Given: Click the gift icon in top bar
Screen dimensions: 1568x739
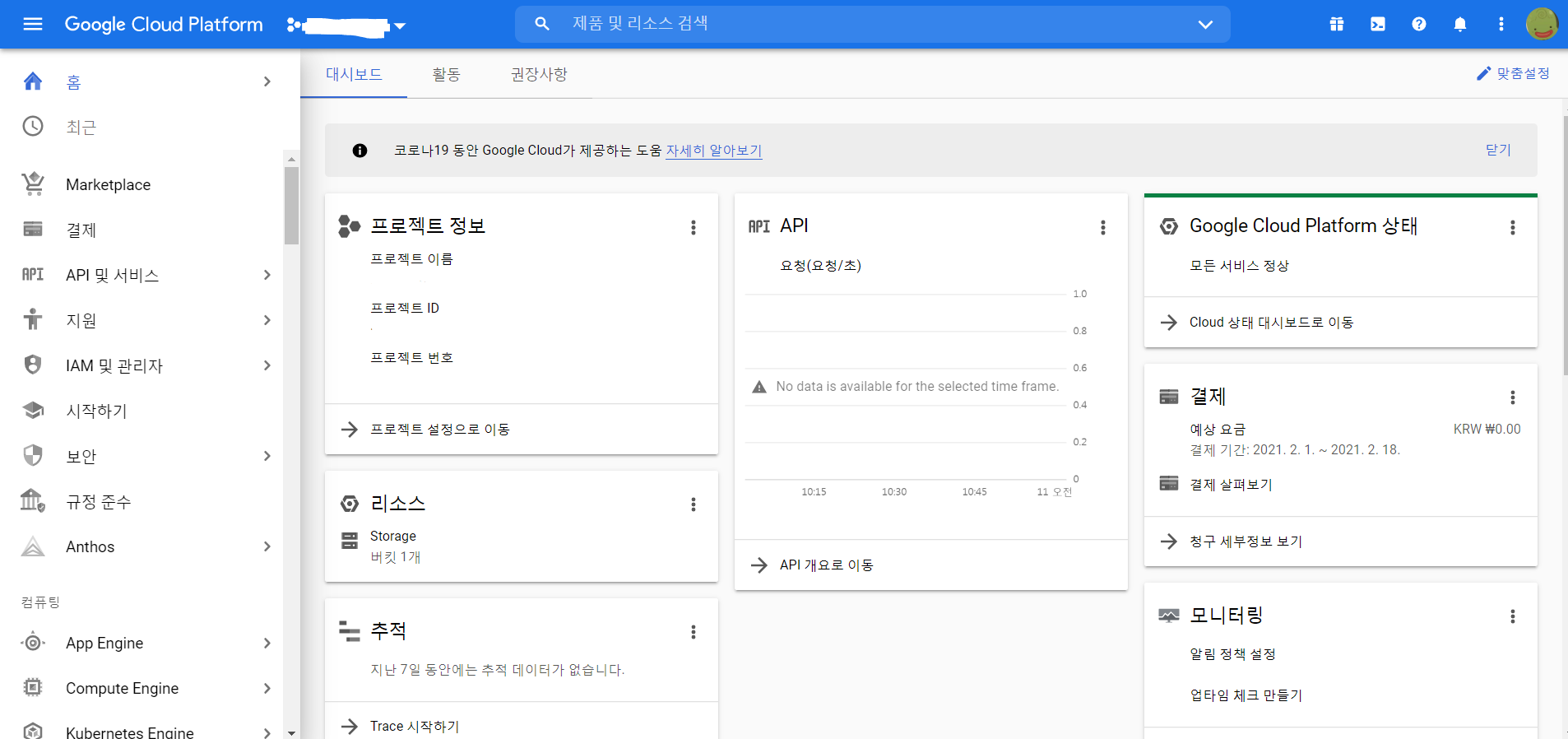Looking at the screenshot, I should (1337, 24).
